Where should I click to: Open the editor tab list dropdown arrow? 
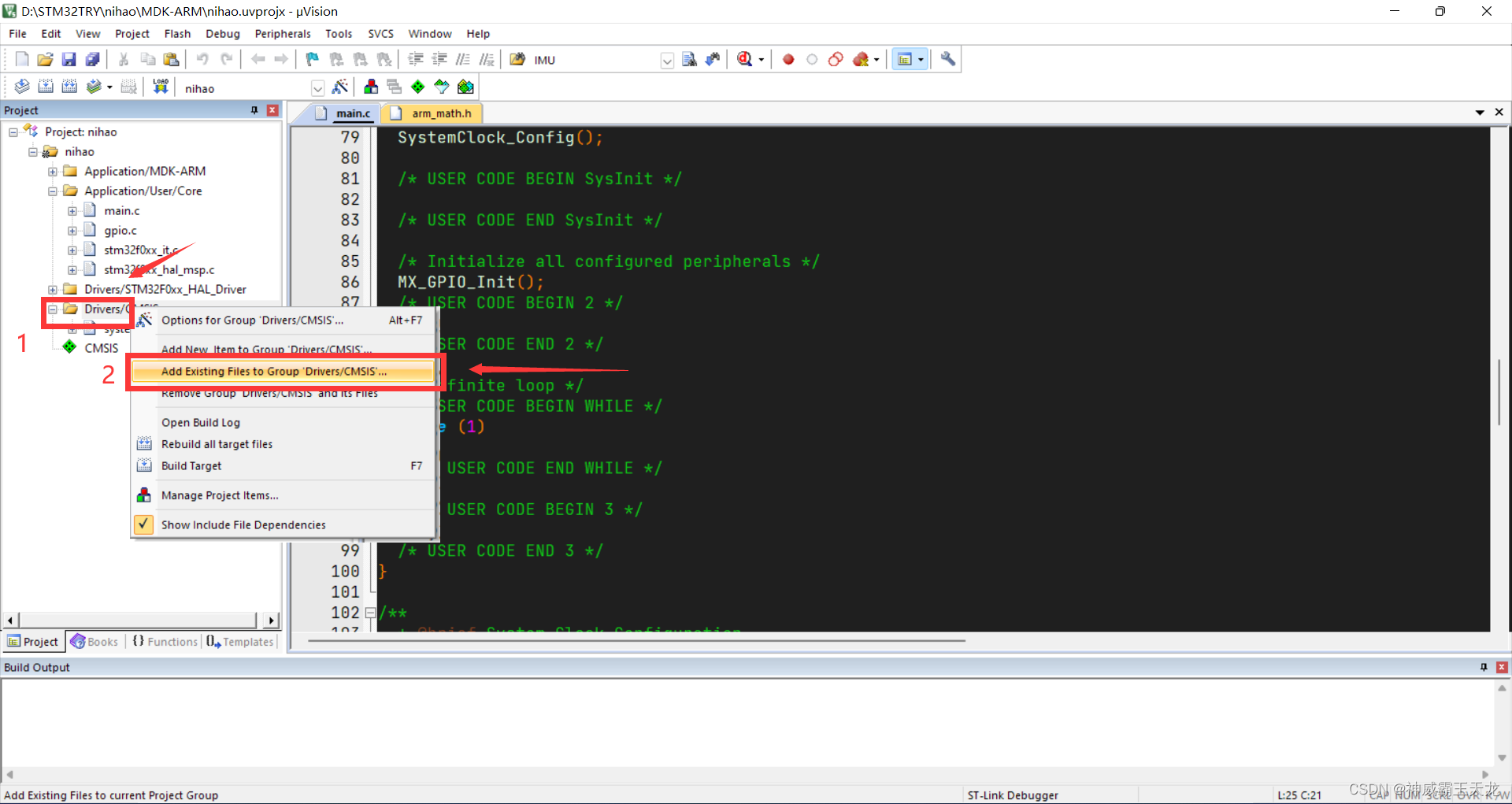coord(1480,113)
